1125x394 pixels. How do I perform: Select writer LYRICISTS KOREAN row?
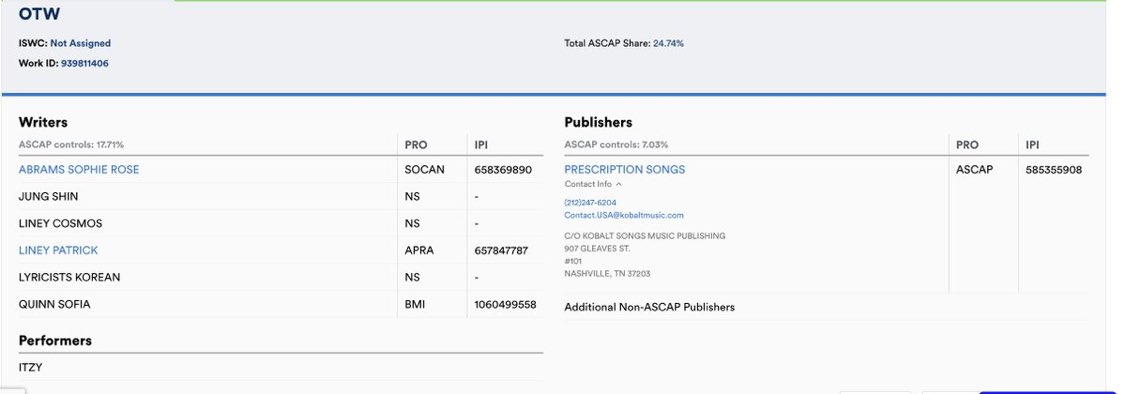(x=281, y=277)
